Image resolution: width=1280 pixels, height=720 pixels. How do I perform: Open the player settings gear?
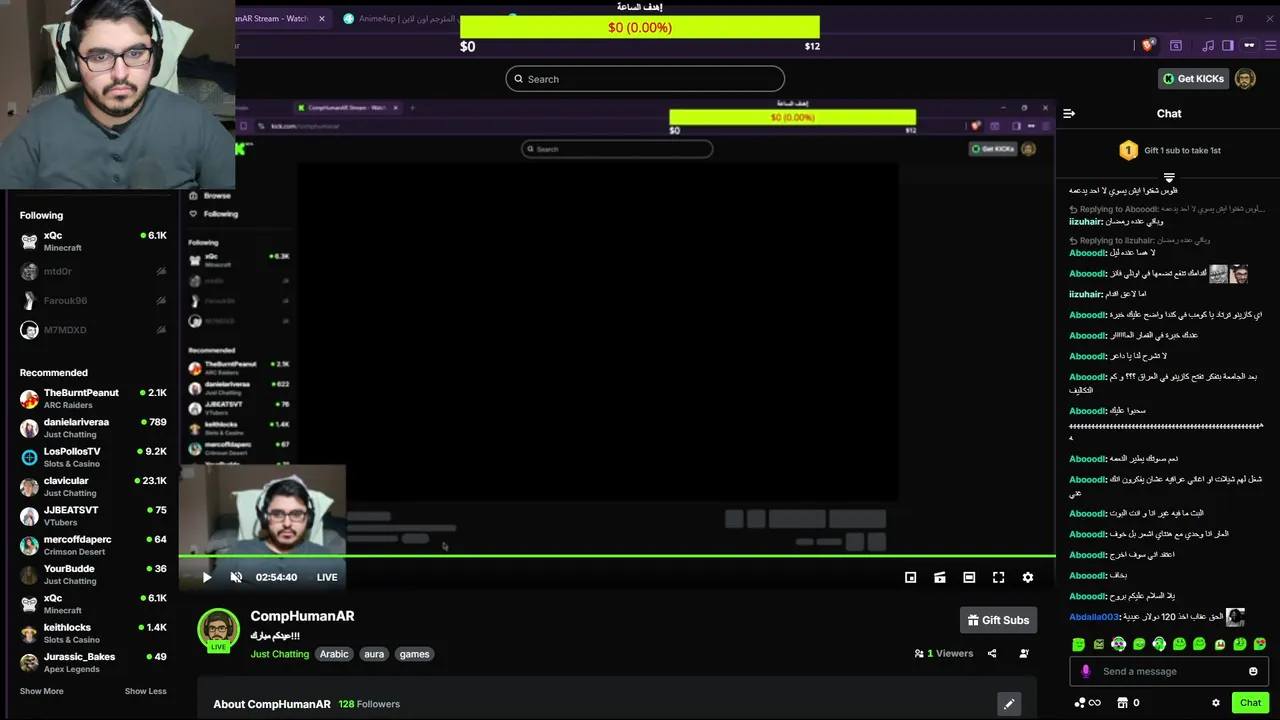(x=1027, y=577)
